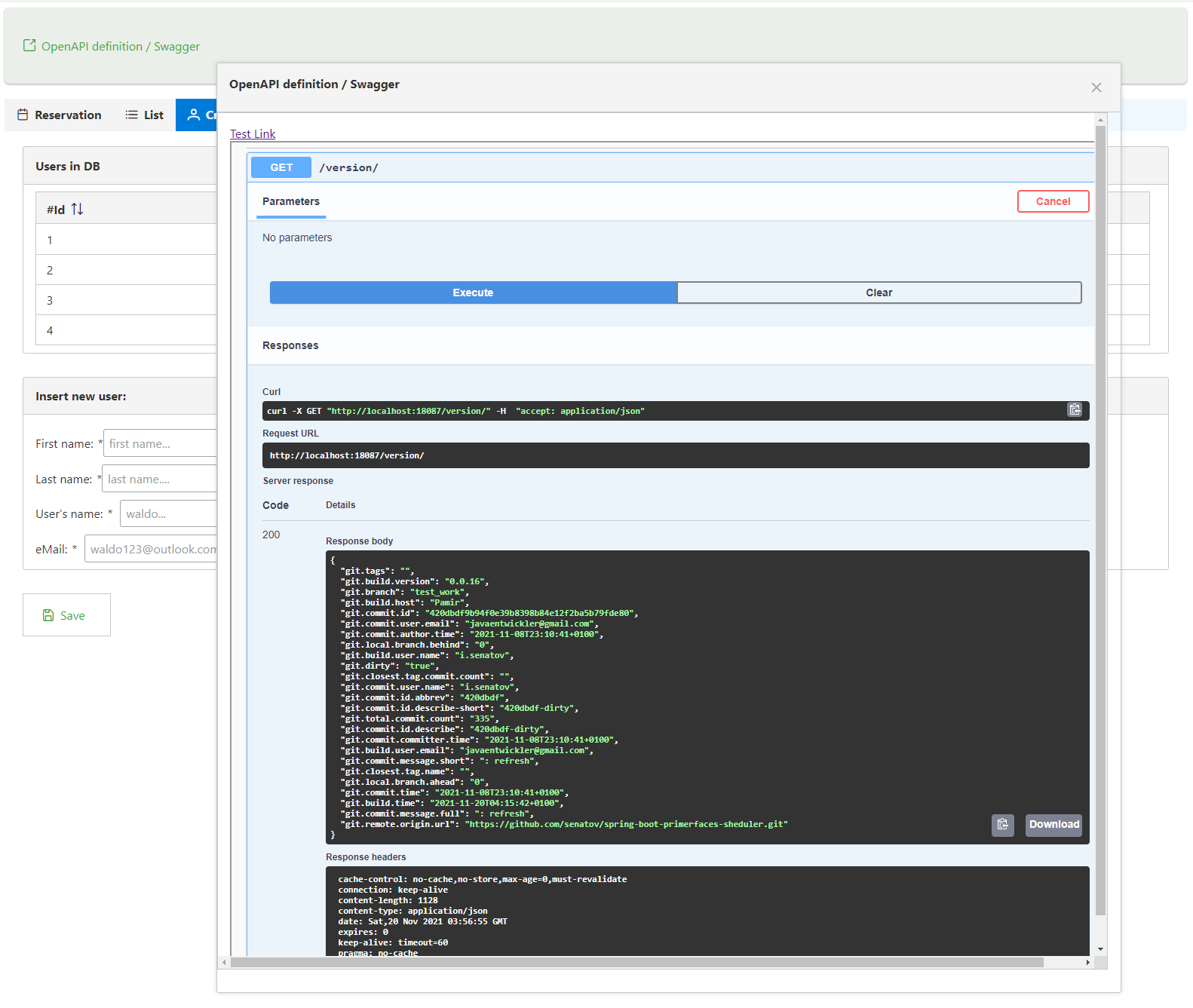Copy the curl command to clipboard
The width and height of the screenshot is (1193, 1008).
1075,409
